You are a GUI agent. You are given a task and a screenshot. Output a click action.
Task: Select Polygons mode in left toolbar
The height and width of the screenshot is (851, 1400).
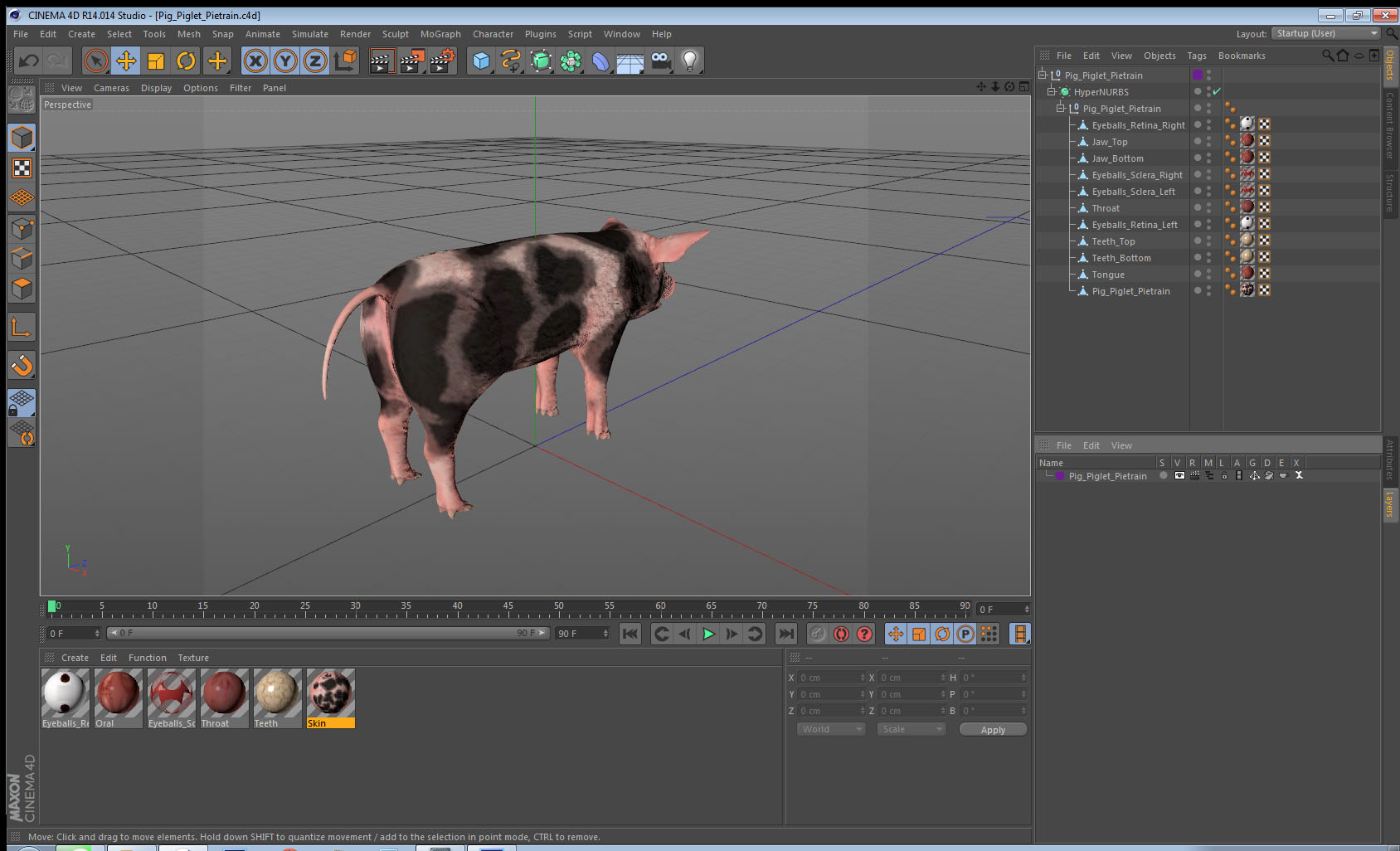pos(22,289)
